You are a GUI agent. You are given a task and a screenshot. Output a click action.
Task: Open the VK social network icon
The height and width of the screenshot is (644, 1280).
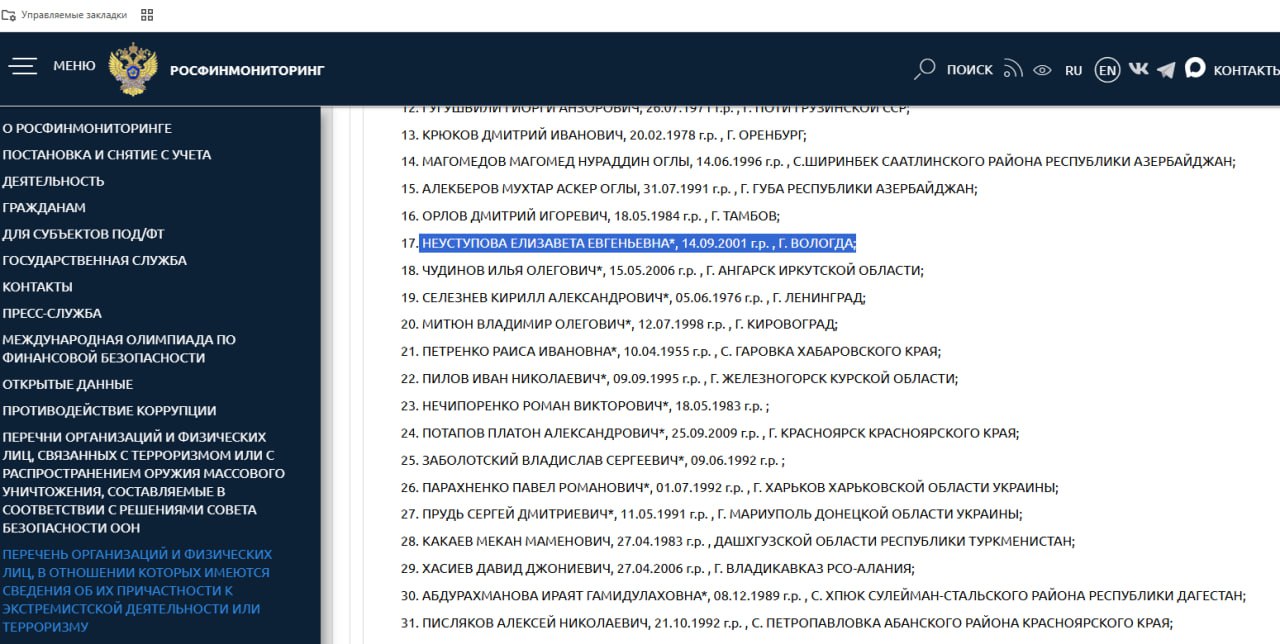(x=1138, y=69)
